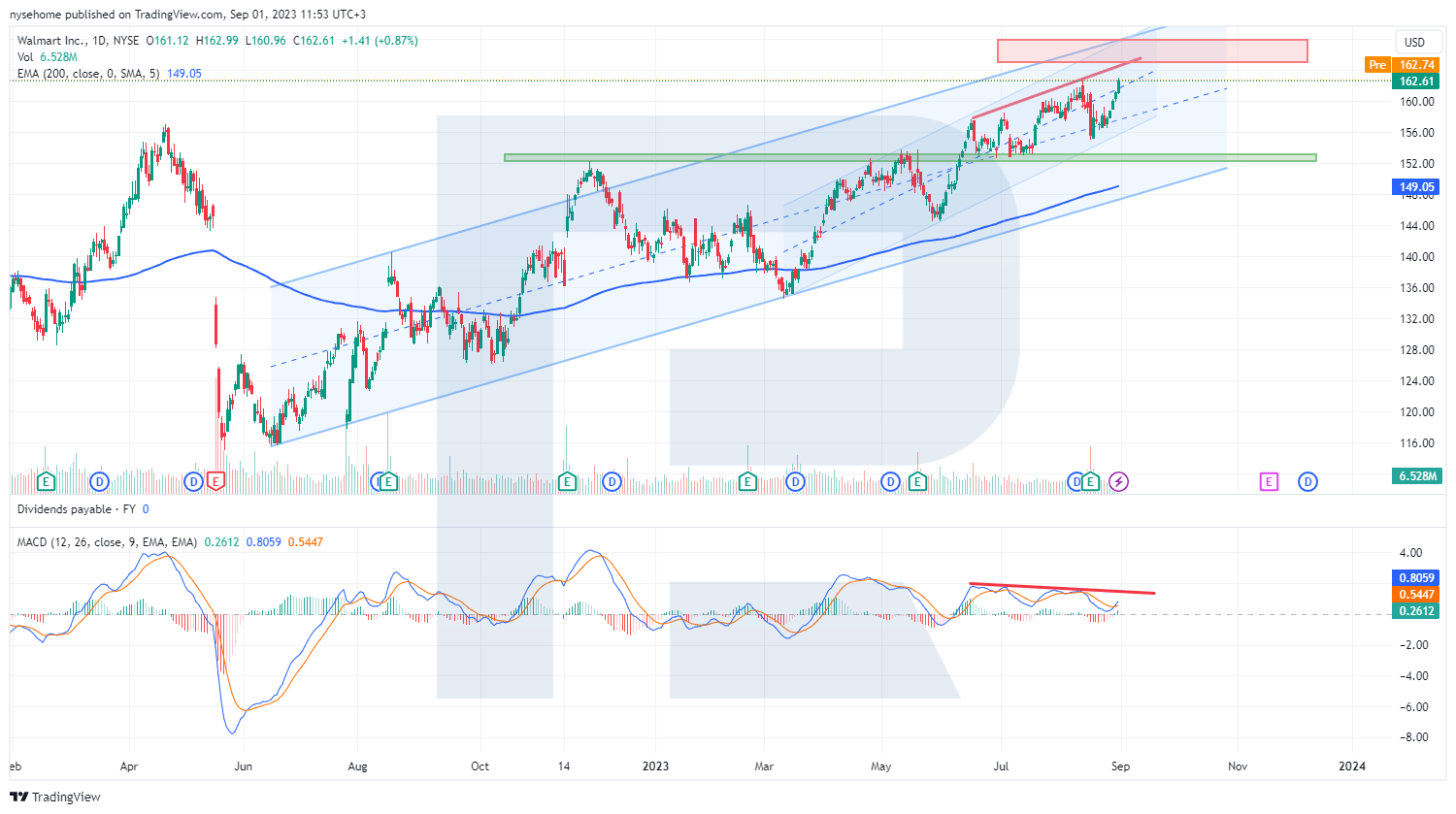Click the dividend marker just left of April
The image size is (1456, 814).
pos(99,481)
